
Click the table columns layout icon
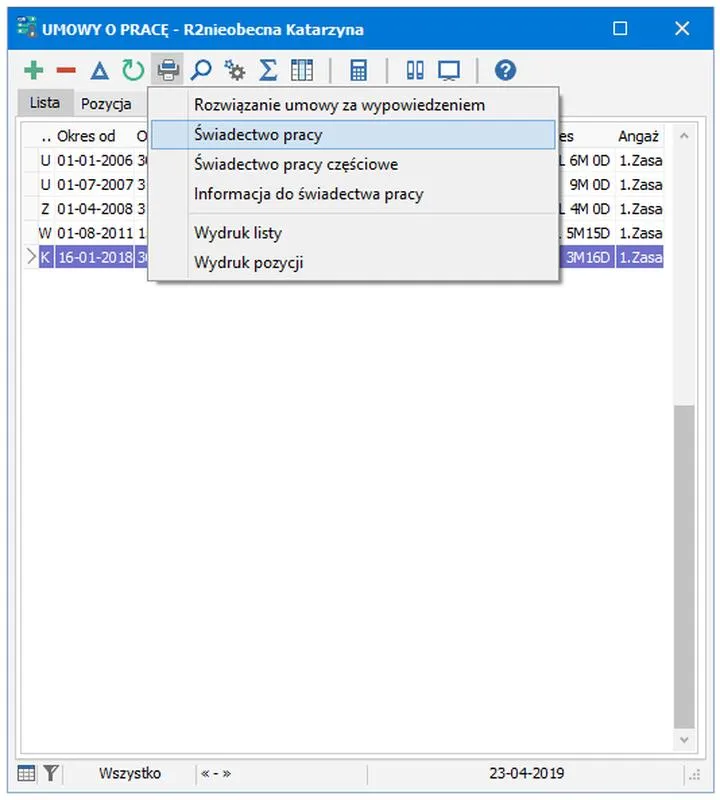(x=301, y=70)
